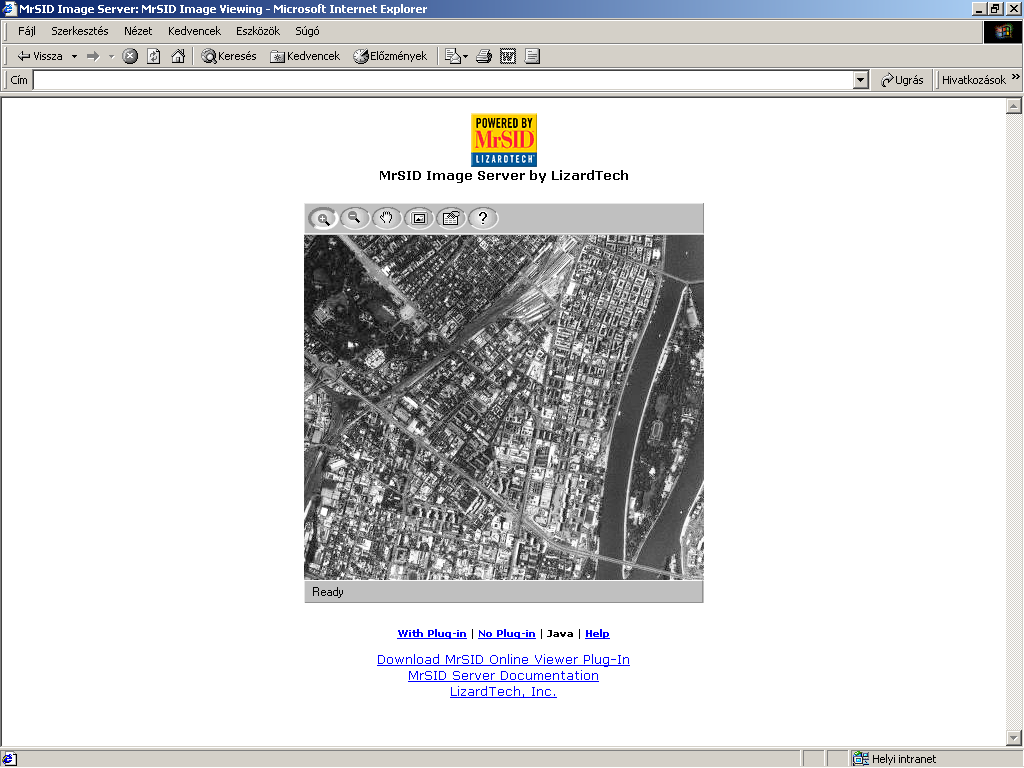Click the full image view button
This screenshot has width=1024, height=768.
(x=419, y=218)
